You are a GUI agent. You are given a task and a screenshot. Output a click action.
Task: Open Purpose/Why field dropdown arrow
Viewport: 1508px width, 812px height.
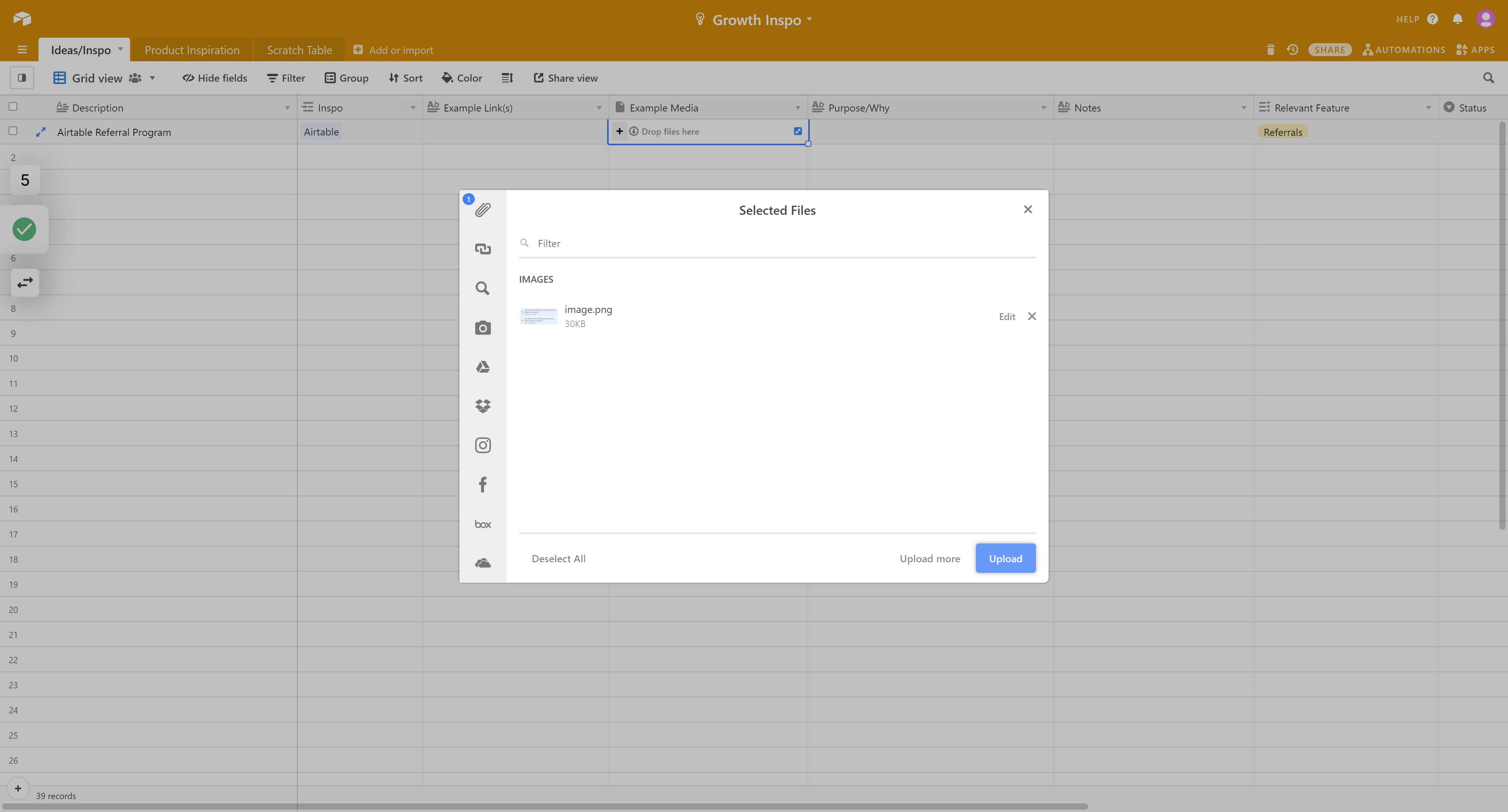click(x=1043, y=108)
